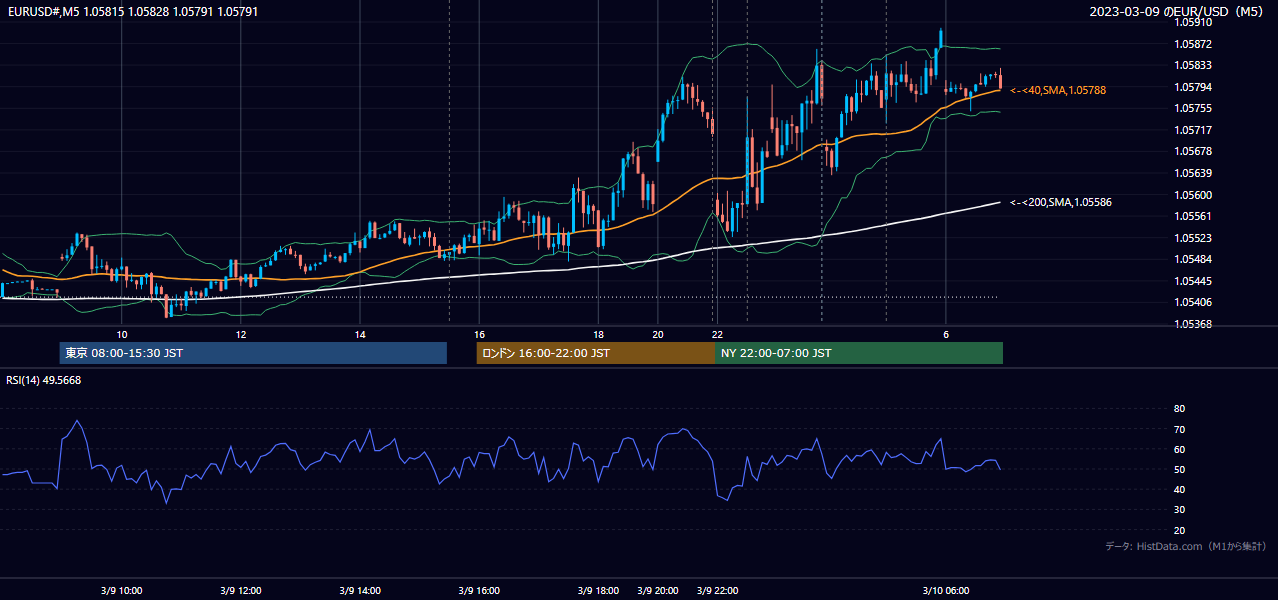Image resolution: width=1278 pixels, height=600 pixels.
Task: Click price axis value 1.05484
Action: point(1192,259)
